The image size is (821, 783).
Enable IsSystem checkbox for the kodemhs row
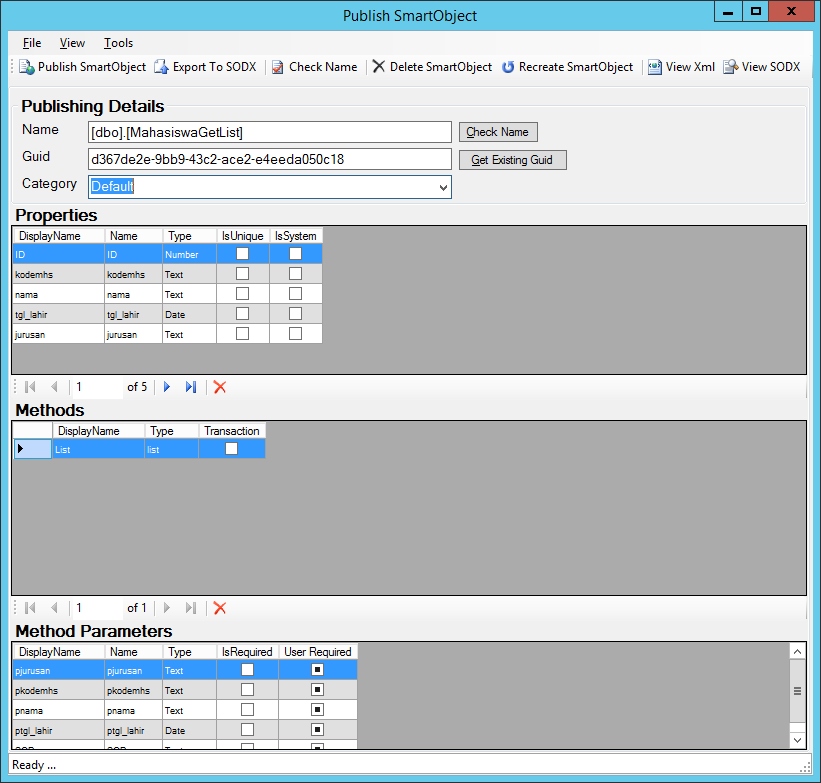tap(295, 274)
